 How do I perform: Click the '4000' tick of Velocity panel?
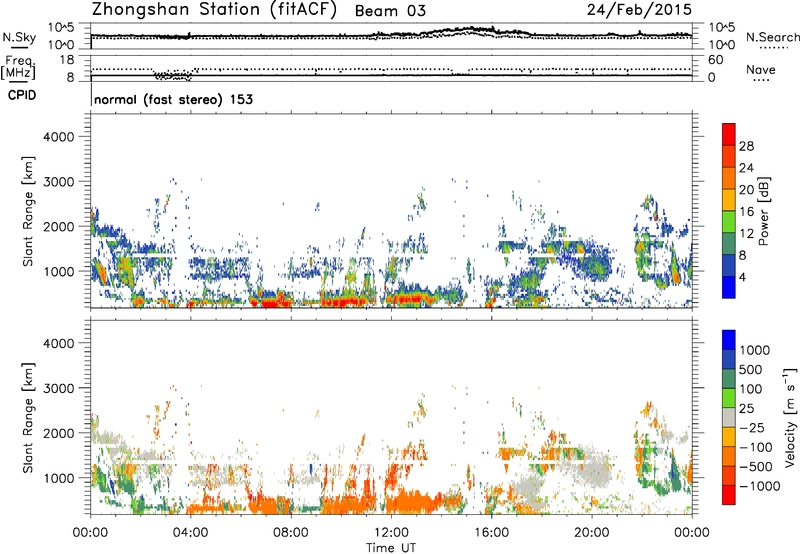(58, 343)
